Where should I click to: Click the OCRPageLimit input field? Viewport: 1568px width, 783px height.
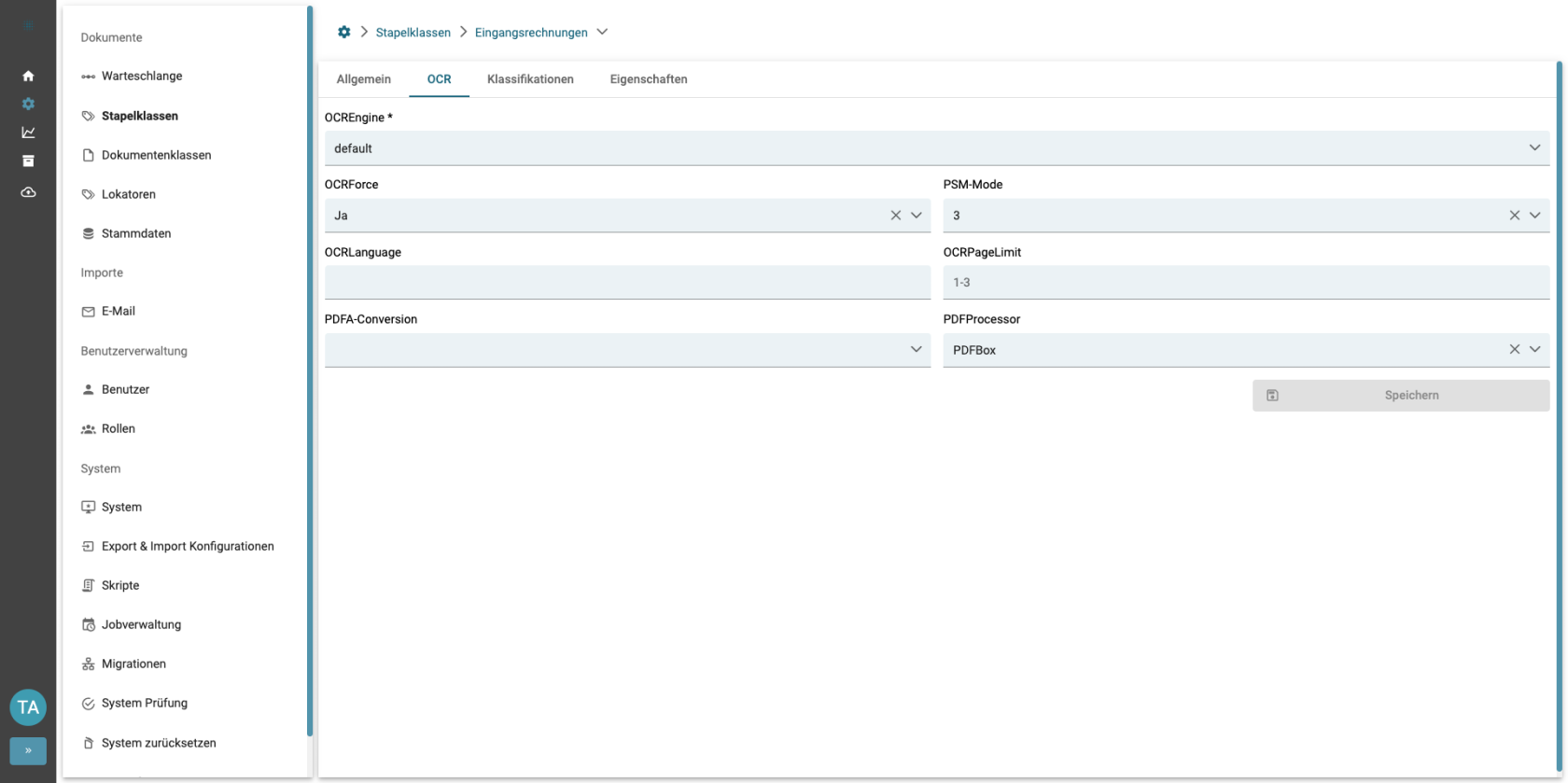[x=1246, y=283]
